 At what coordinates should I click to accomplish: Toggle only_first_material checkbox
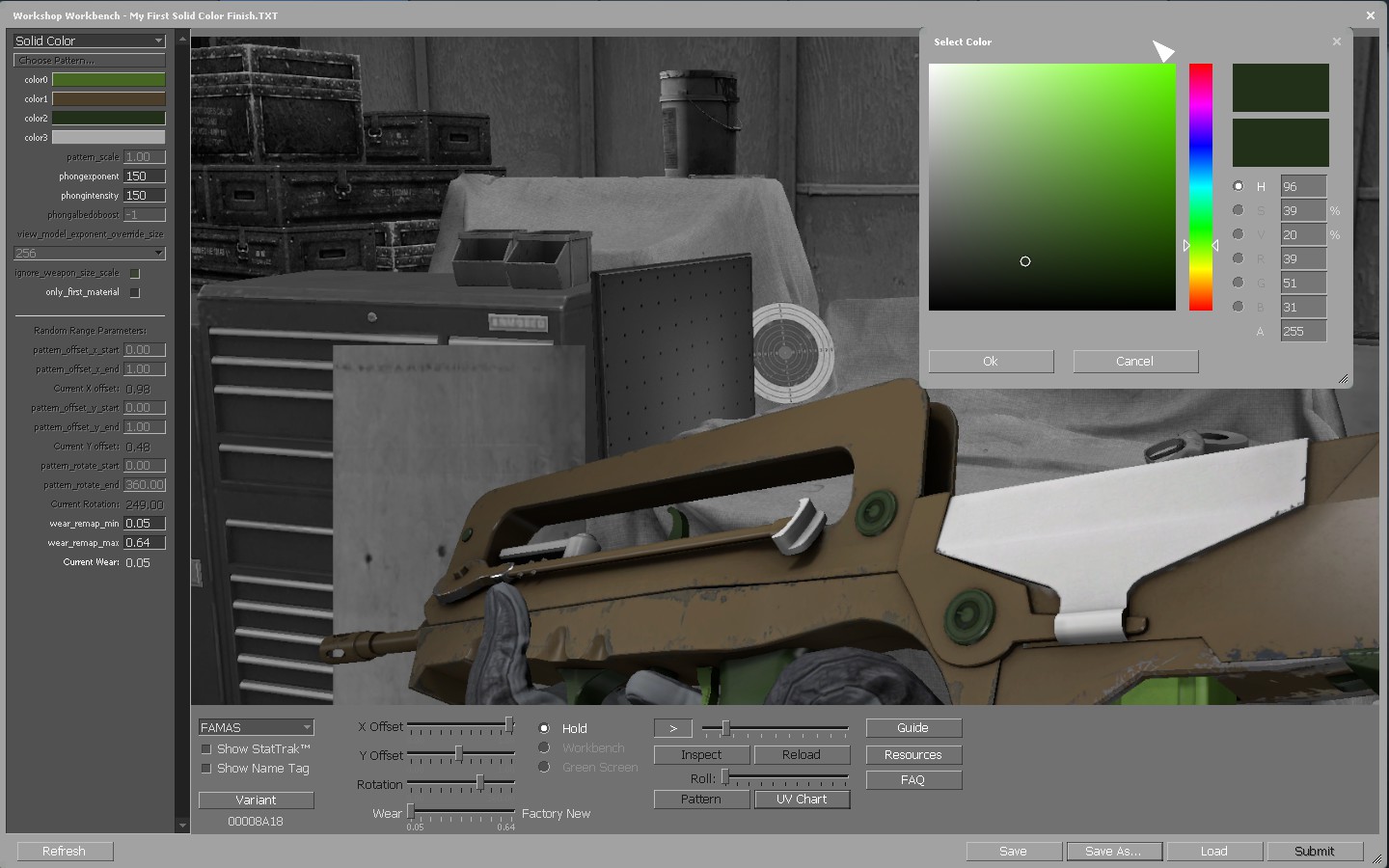click(x=135, y=292)
